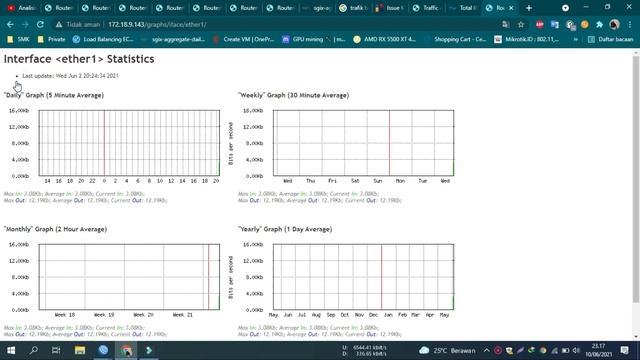Open the blue round app in taskbar
The width and height of the screenshot is (640, 360).
pos(103,350)
